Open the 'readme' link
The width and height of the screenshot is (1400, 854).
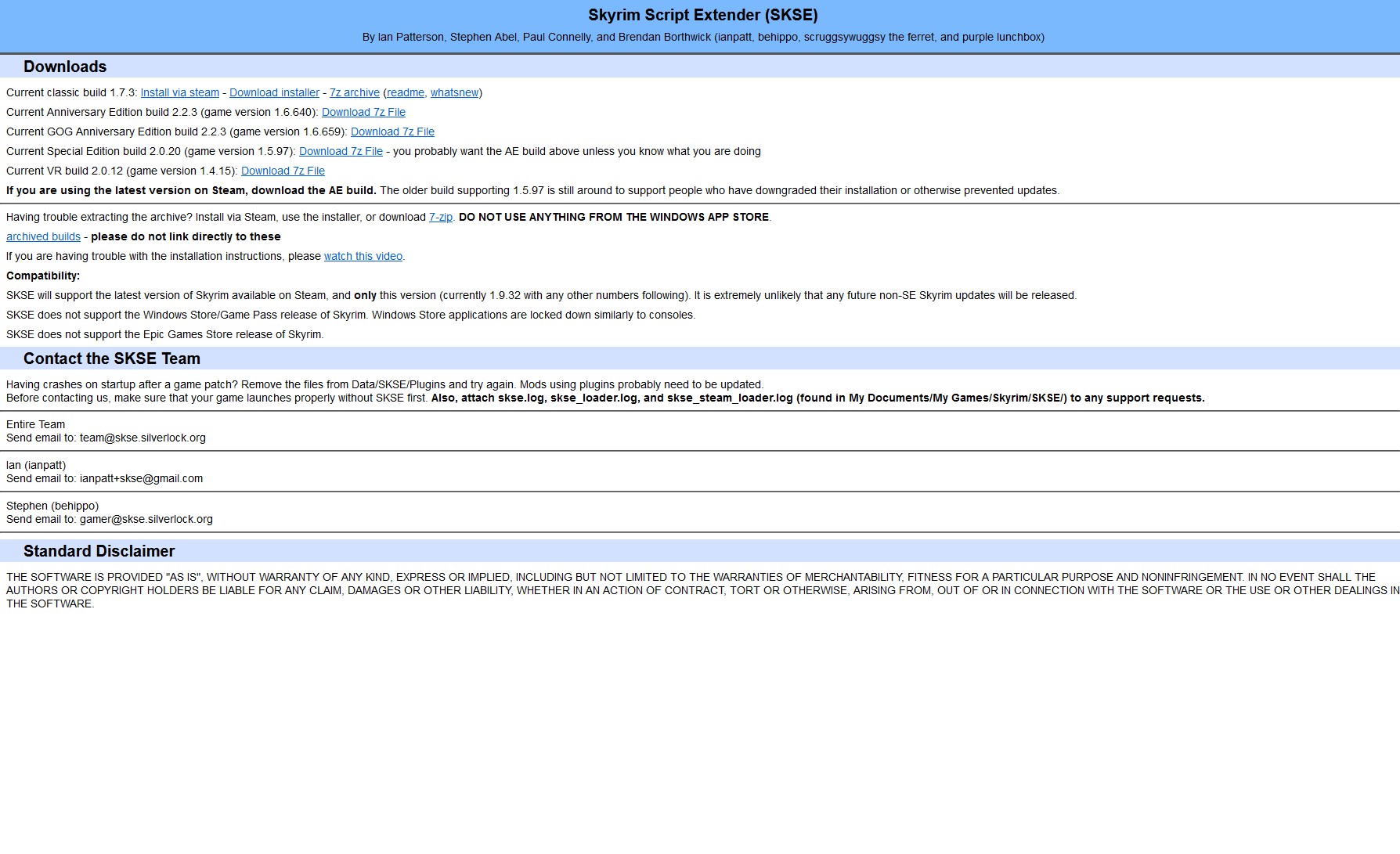click(x=406, y=92)
